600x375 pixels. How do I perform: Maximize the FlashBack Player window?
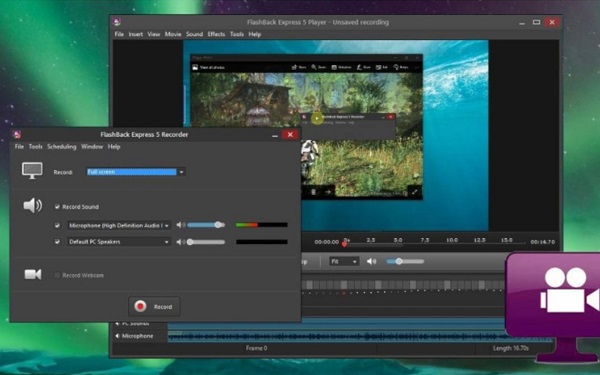click(536, 22)
